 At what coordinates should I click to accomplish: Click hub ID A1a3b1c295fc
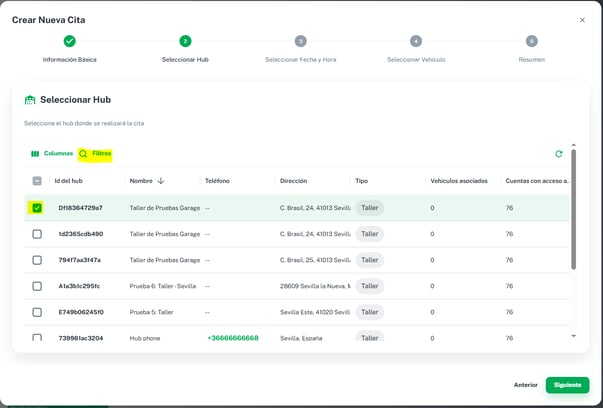click(79, 286)
